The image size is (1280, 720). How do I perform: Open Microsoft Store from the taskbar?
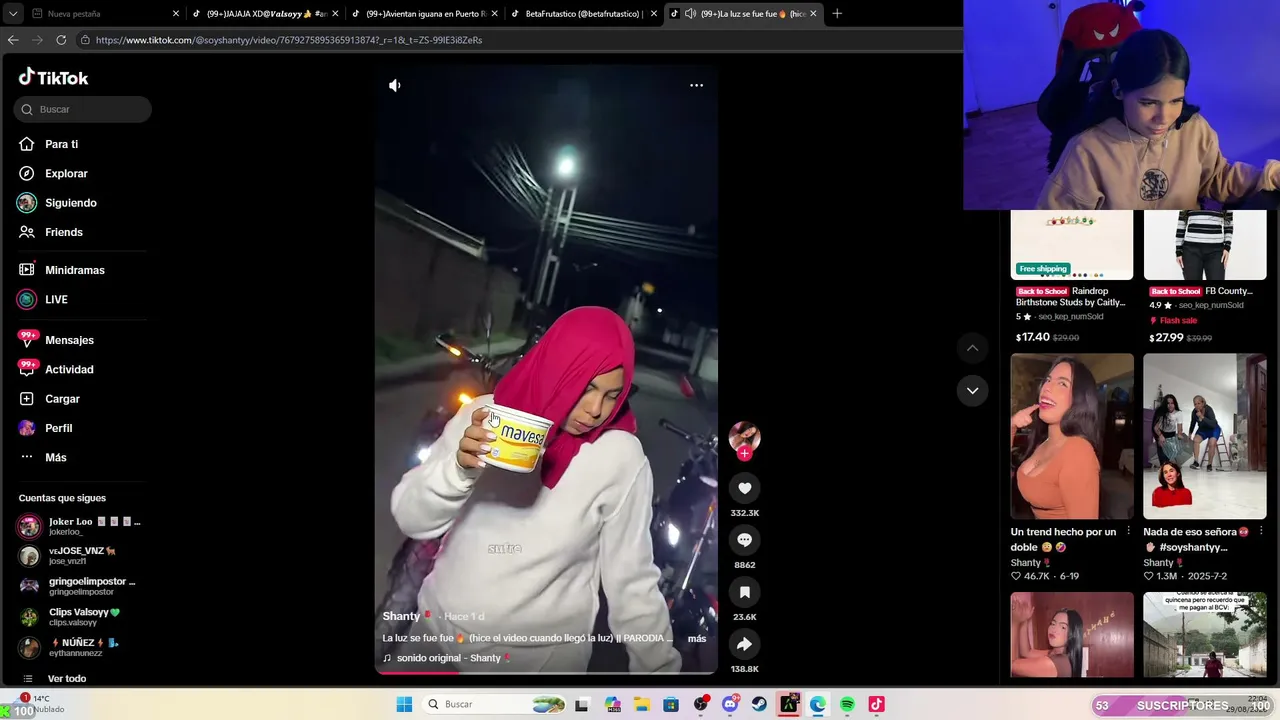pos(671,704)
